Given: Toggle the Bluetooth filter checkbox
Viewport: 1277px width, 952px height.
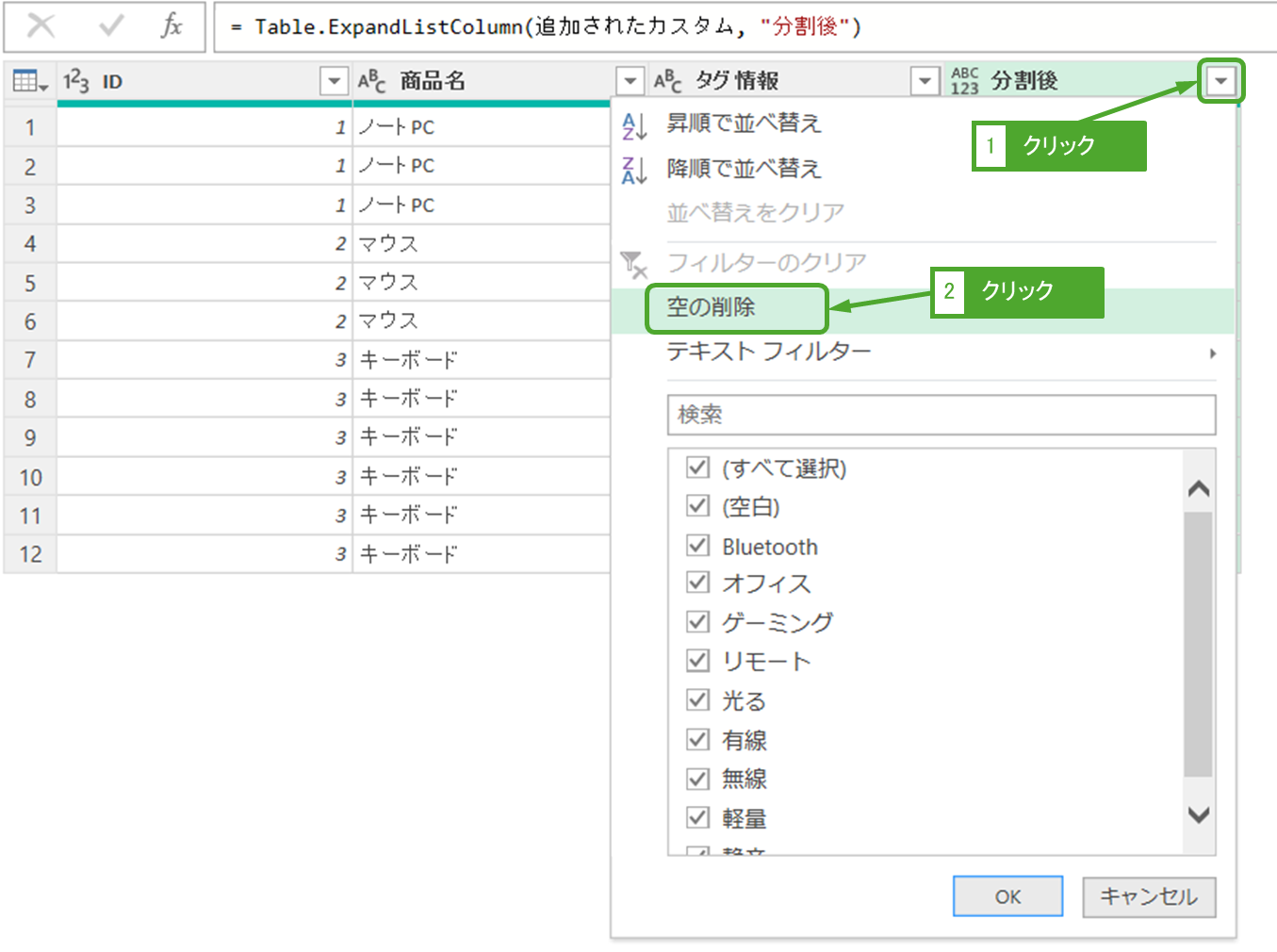Looking at the screenshot, I should 697,546.
